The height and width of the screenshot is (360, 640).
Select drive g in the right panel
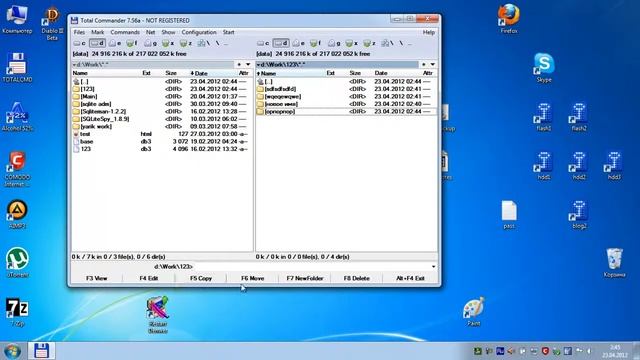[334, 43]
